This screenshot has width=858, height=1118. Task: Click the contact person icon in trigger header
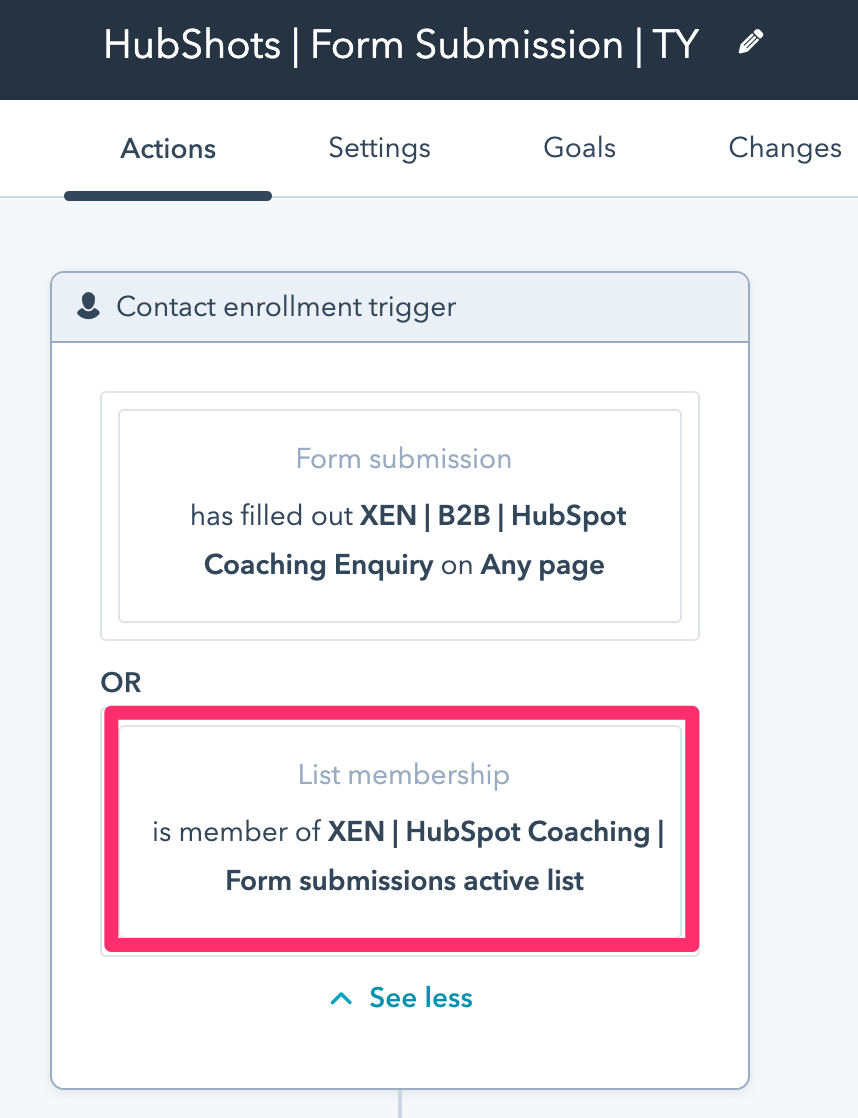tap(88, 306)
